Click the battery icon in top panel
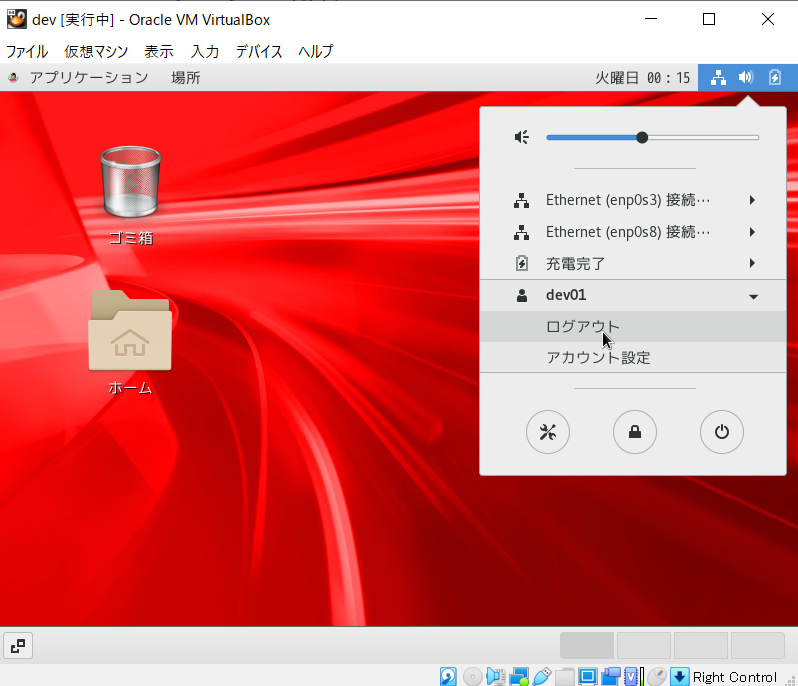Image resolution: width=798 pixels, height=686 pixels. [x=775, y=77]
